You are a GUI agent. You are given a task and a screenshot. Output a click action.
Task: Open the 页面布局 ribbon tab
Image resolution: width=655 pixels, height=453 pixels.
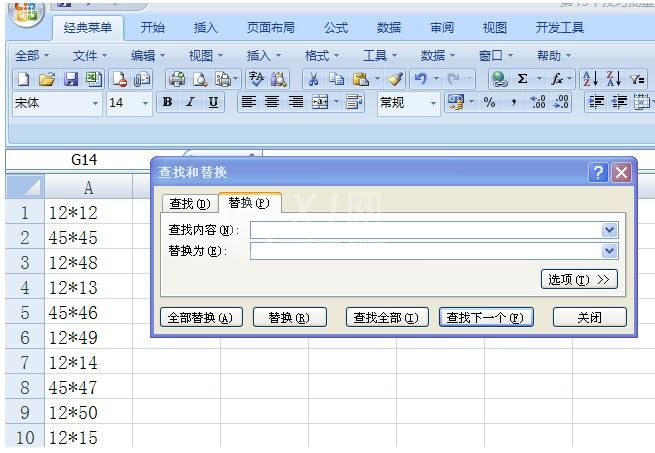271,28
